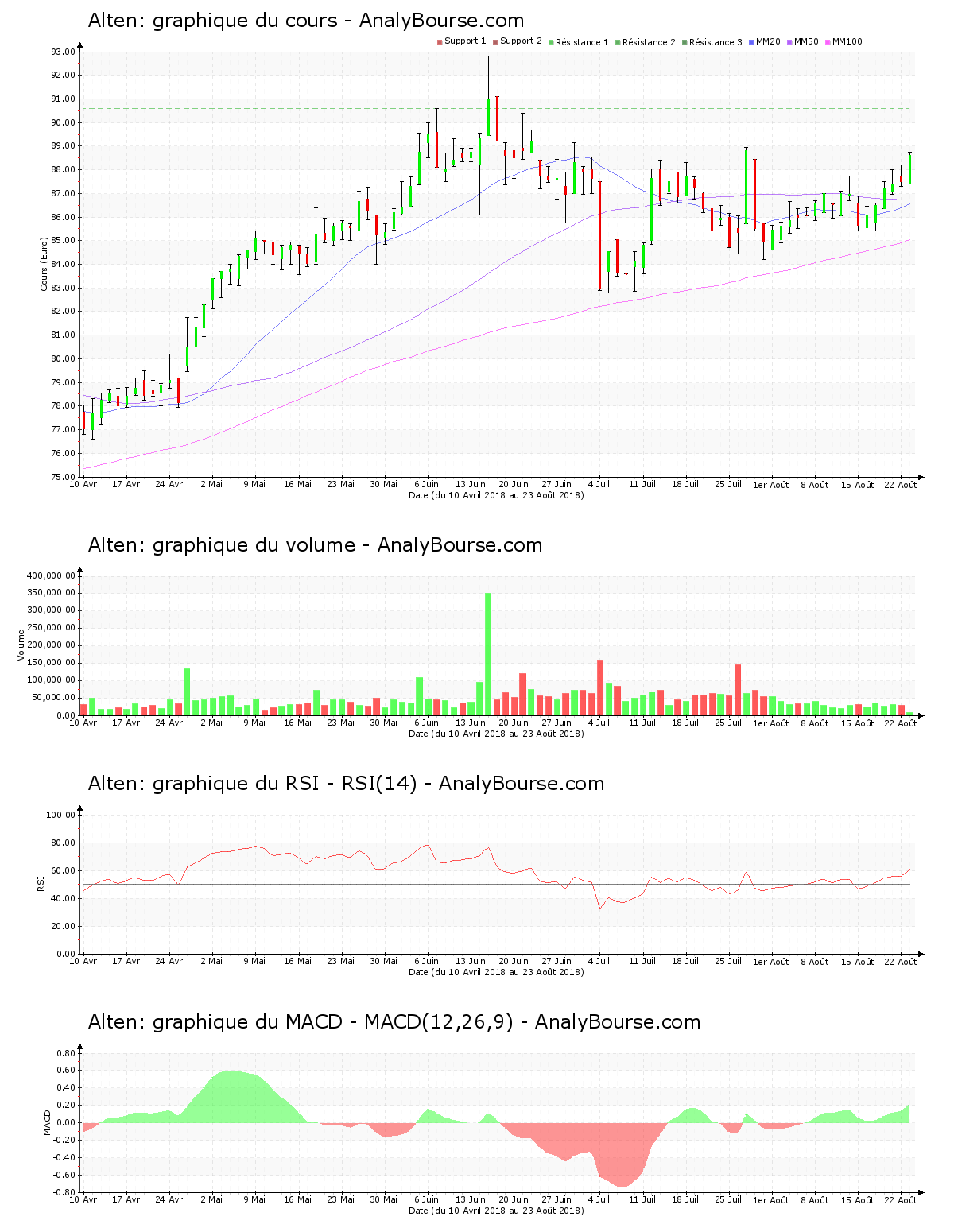Click the 75.00 value on the price axis
Screen dimensions: 954x1232
pyautogui.click(x=63, y=477)
